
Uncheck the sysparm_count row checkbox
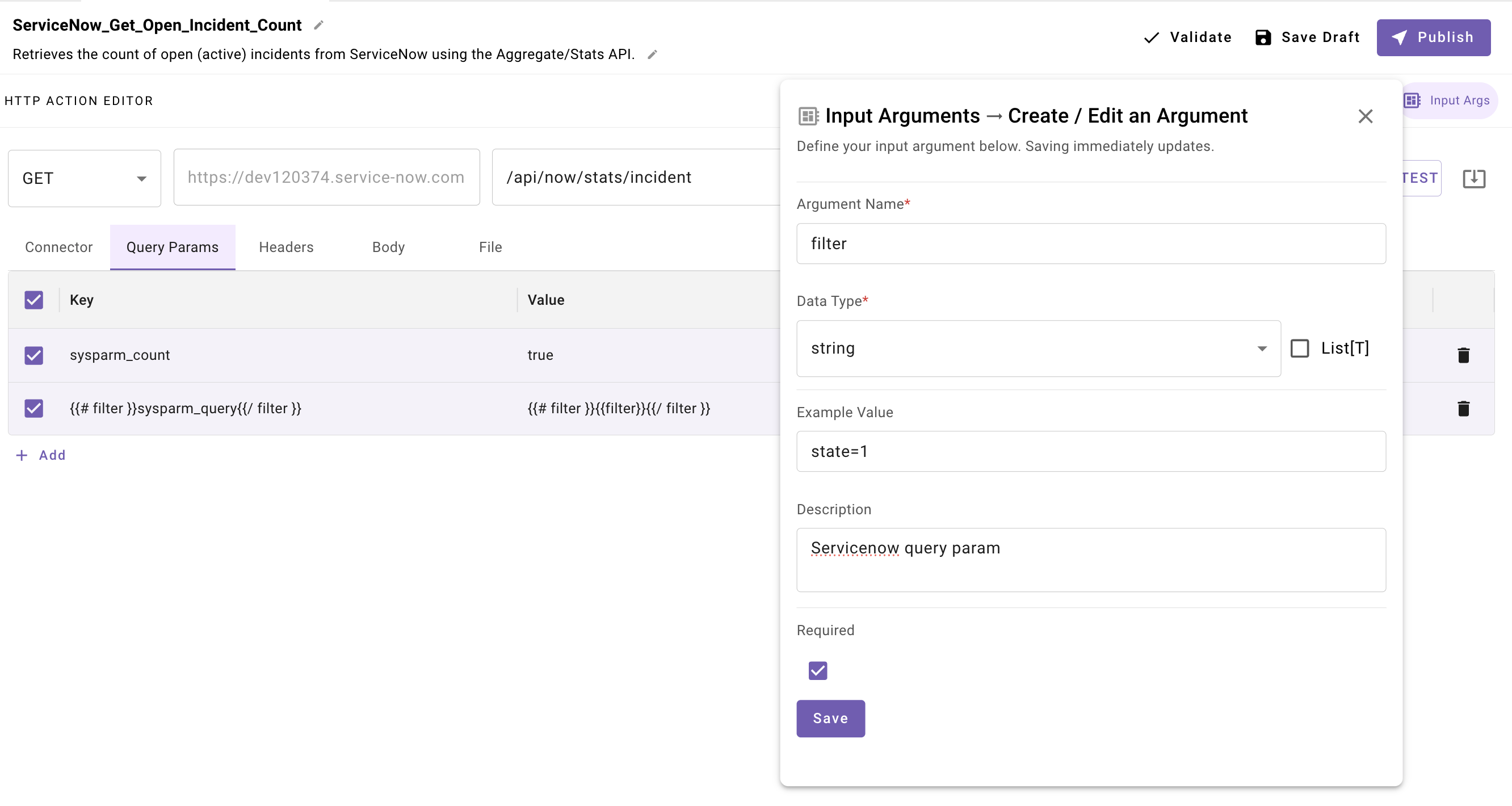pos(34,355)
